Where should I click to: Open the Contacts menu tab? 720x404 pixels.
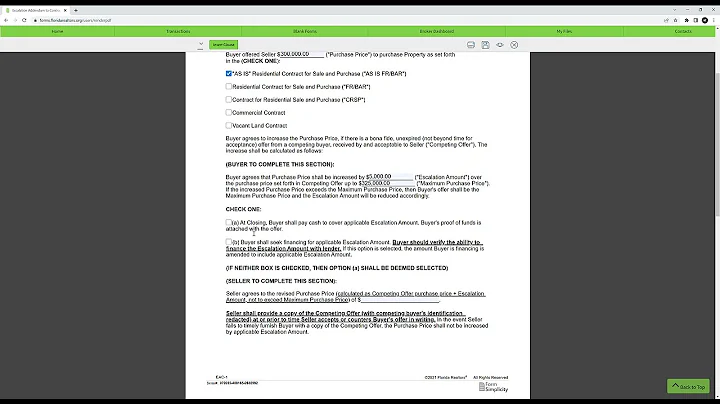(x=683, y=31)
